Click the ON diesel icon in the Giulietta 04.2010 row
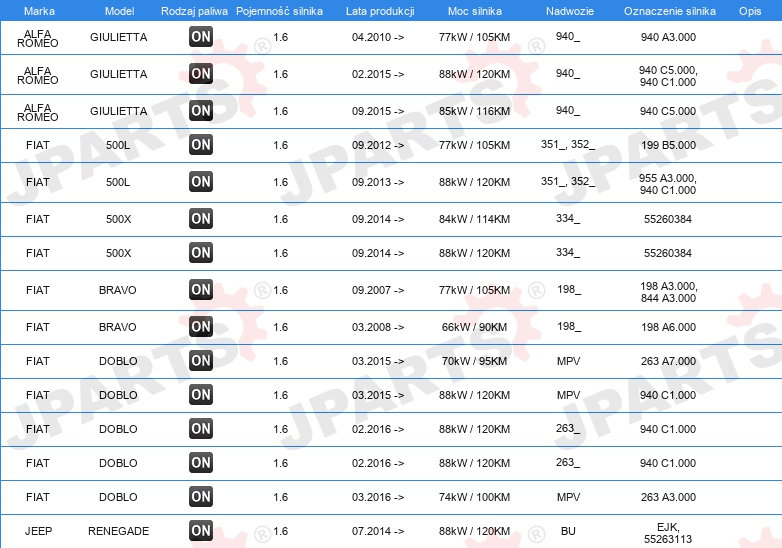Image resolution: width=782 pixels, height=548 pixels. pos(201,37)
